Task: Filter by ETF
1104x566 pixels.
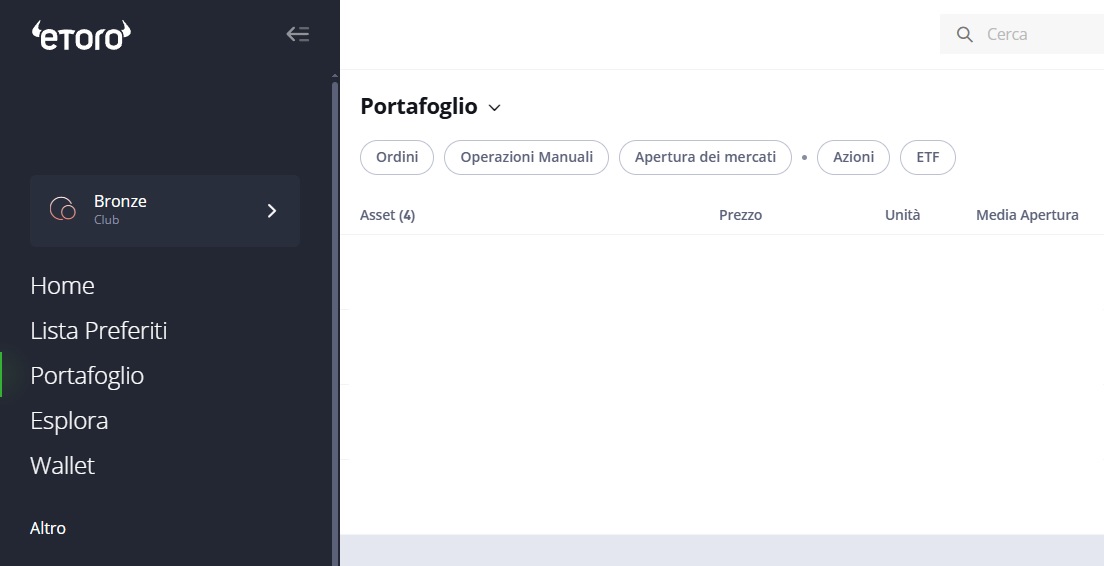Action: coord(928,157)
